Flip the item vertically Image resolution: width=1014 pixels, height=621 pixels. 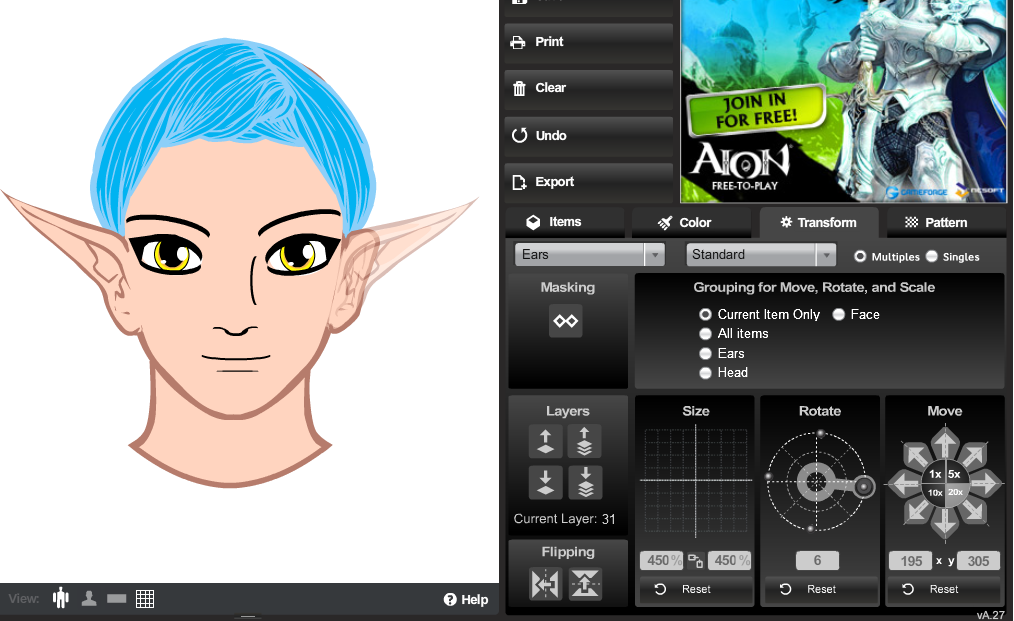585,584
